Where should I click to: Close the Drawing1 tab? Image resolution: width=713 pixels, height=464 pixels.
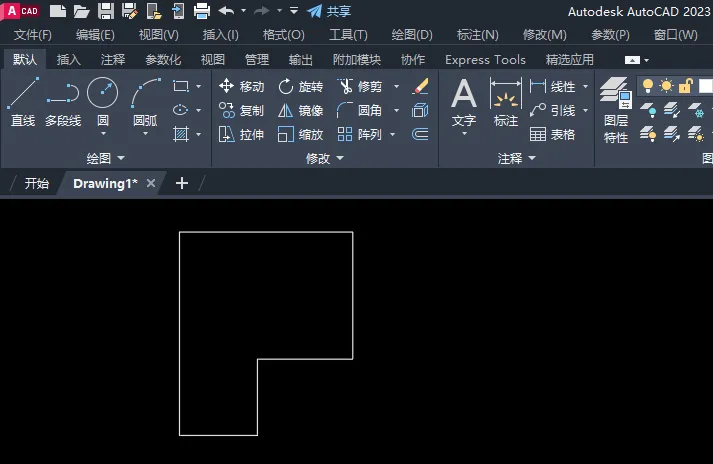click(x=151, y=183)
